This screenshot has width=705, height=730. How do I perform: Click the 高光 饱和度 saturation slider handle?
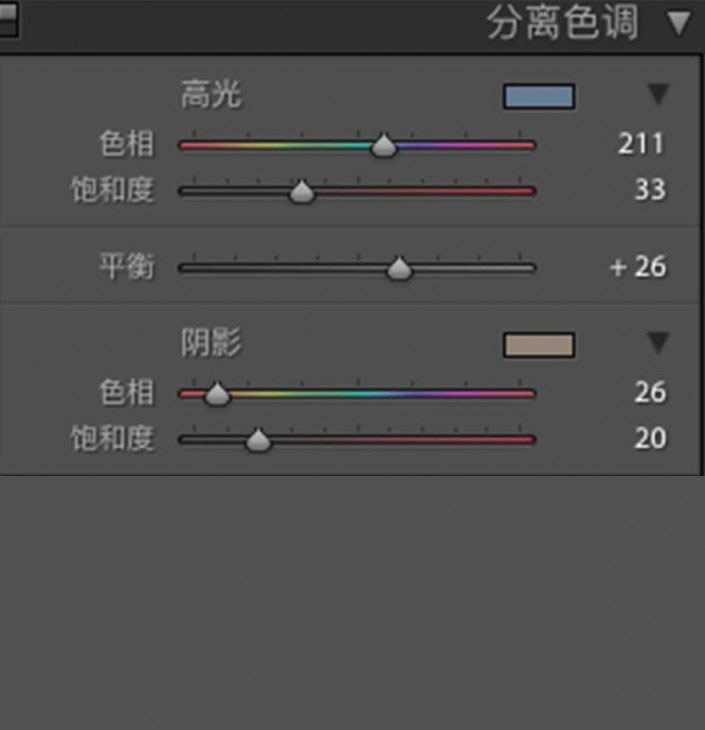302,191
